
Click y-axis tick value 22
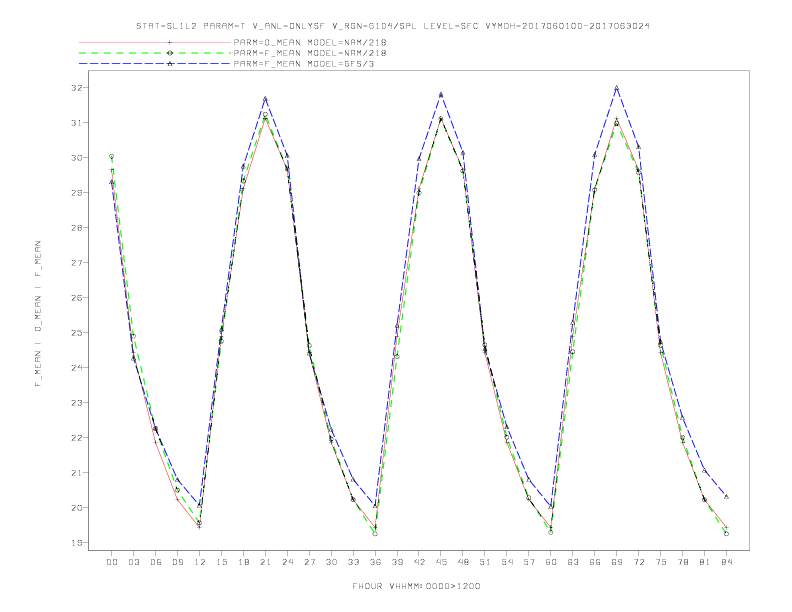click(x=77, y=438)
